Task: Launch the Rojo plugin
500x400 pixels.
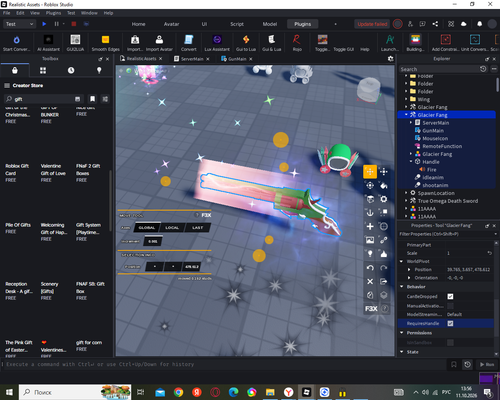Action: (297, 43)
